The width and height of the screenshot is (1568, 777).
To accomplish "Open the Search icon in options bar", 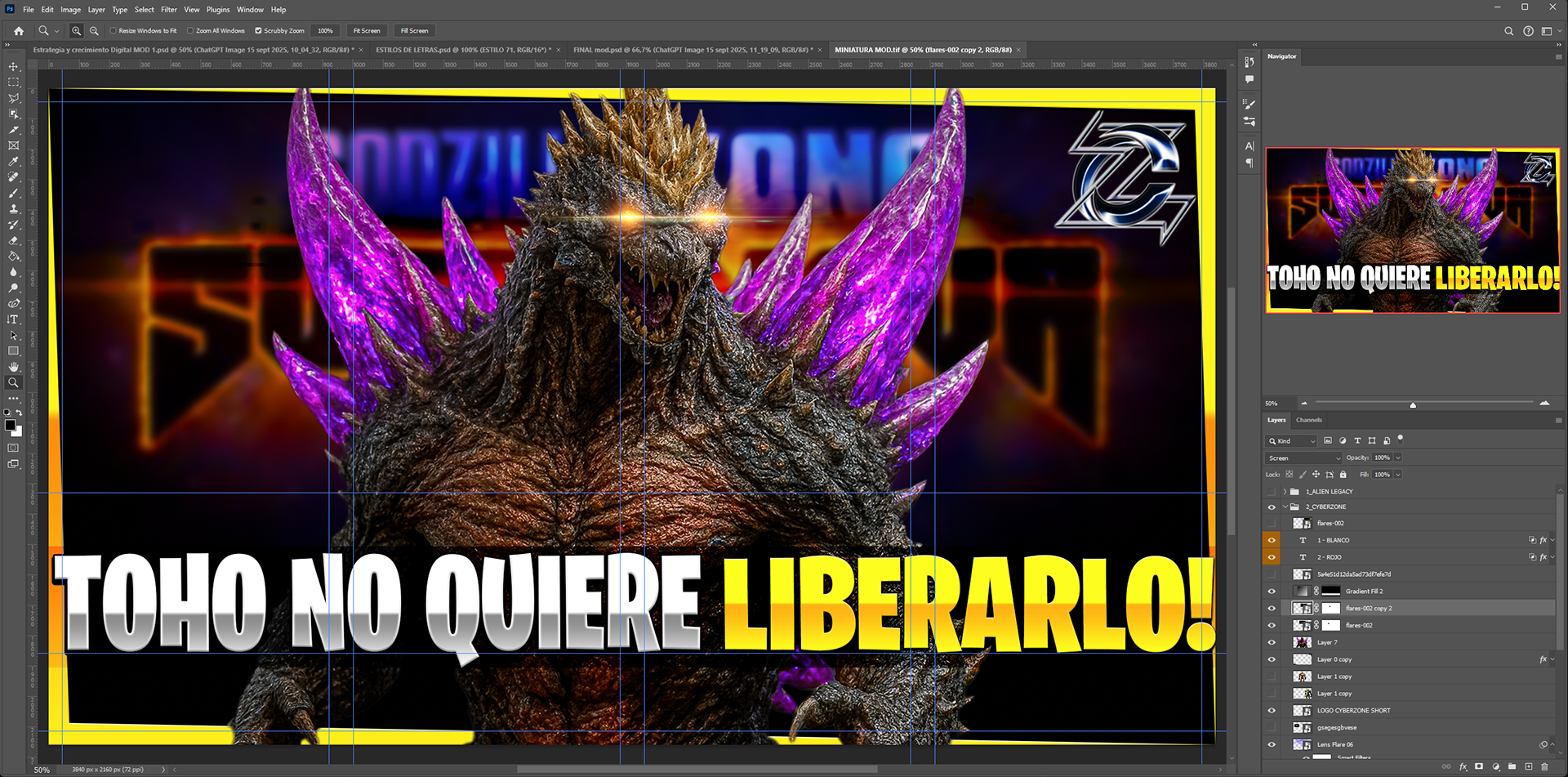I will 1508,31.
